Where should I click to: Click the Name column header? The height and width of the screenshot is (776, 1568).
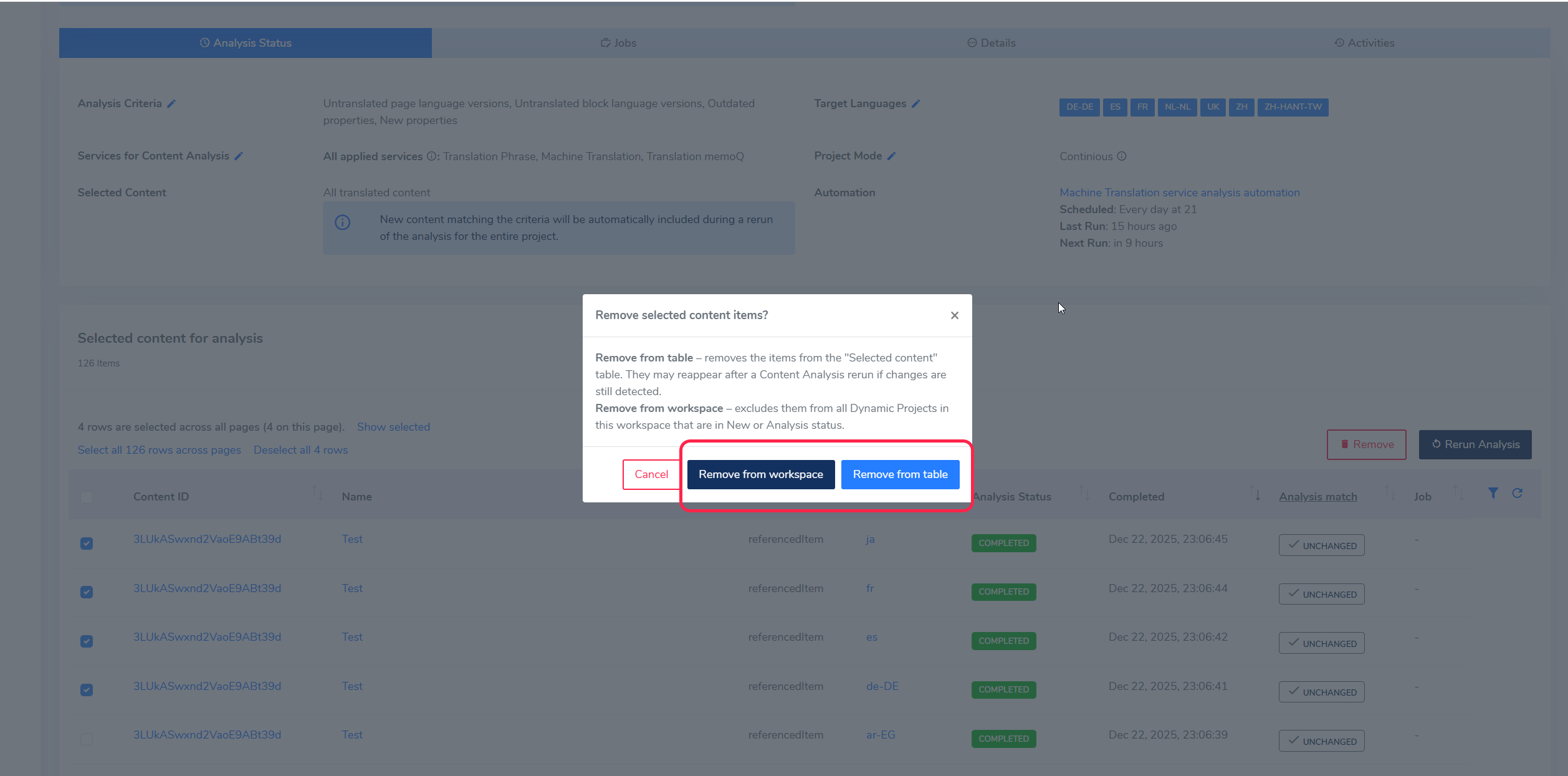(x=356, y=497)
